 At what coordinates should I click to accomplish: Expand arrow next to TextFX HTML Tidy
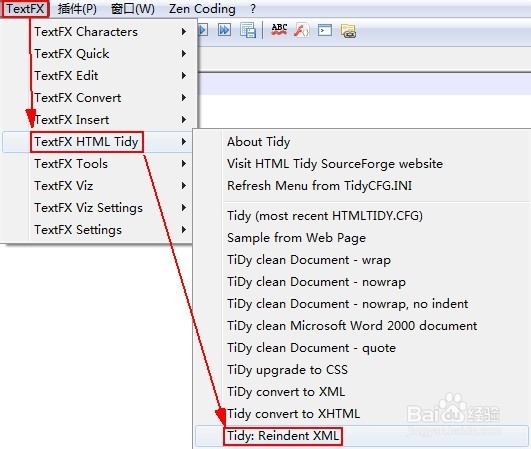pyautogui.click(x=184, y=142)
